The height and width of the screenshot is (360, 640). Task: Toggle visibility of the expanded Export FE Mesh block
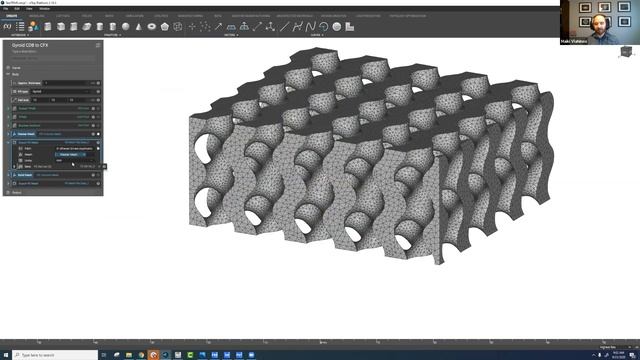[98, 142]
